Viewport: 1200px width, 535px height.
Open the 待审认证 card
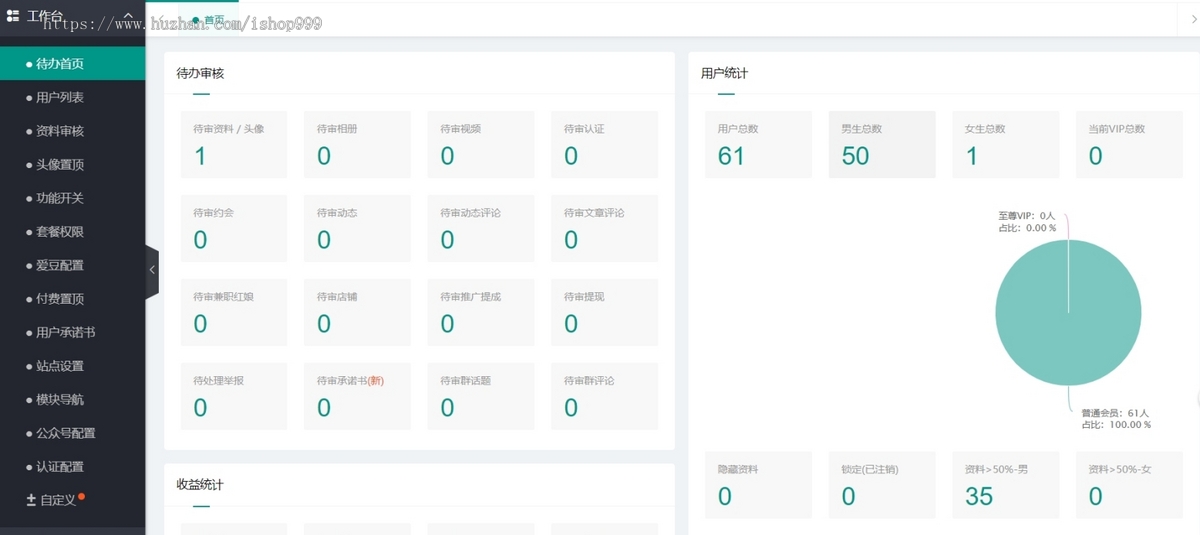click(604, 144)
